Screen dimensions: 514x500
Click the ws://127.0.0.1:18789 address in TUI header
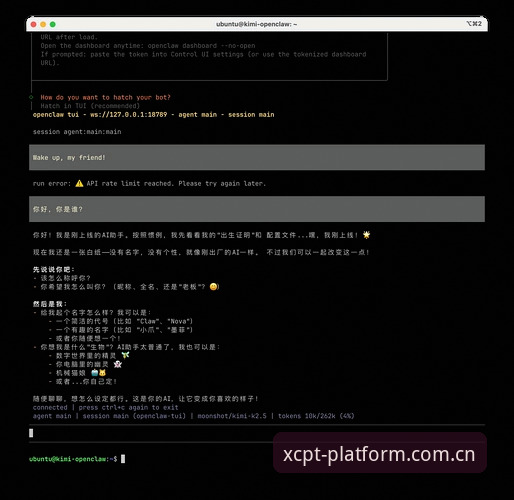click(129, 115)
